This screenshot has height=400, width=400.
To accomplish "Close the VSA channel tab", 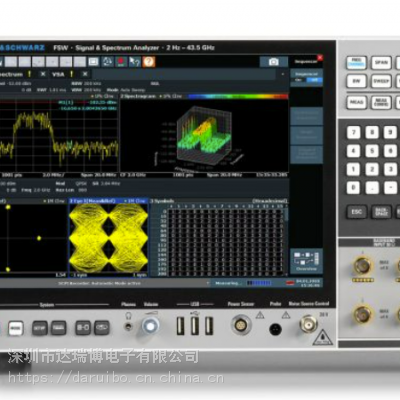I will (85, 74).
